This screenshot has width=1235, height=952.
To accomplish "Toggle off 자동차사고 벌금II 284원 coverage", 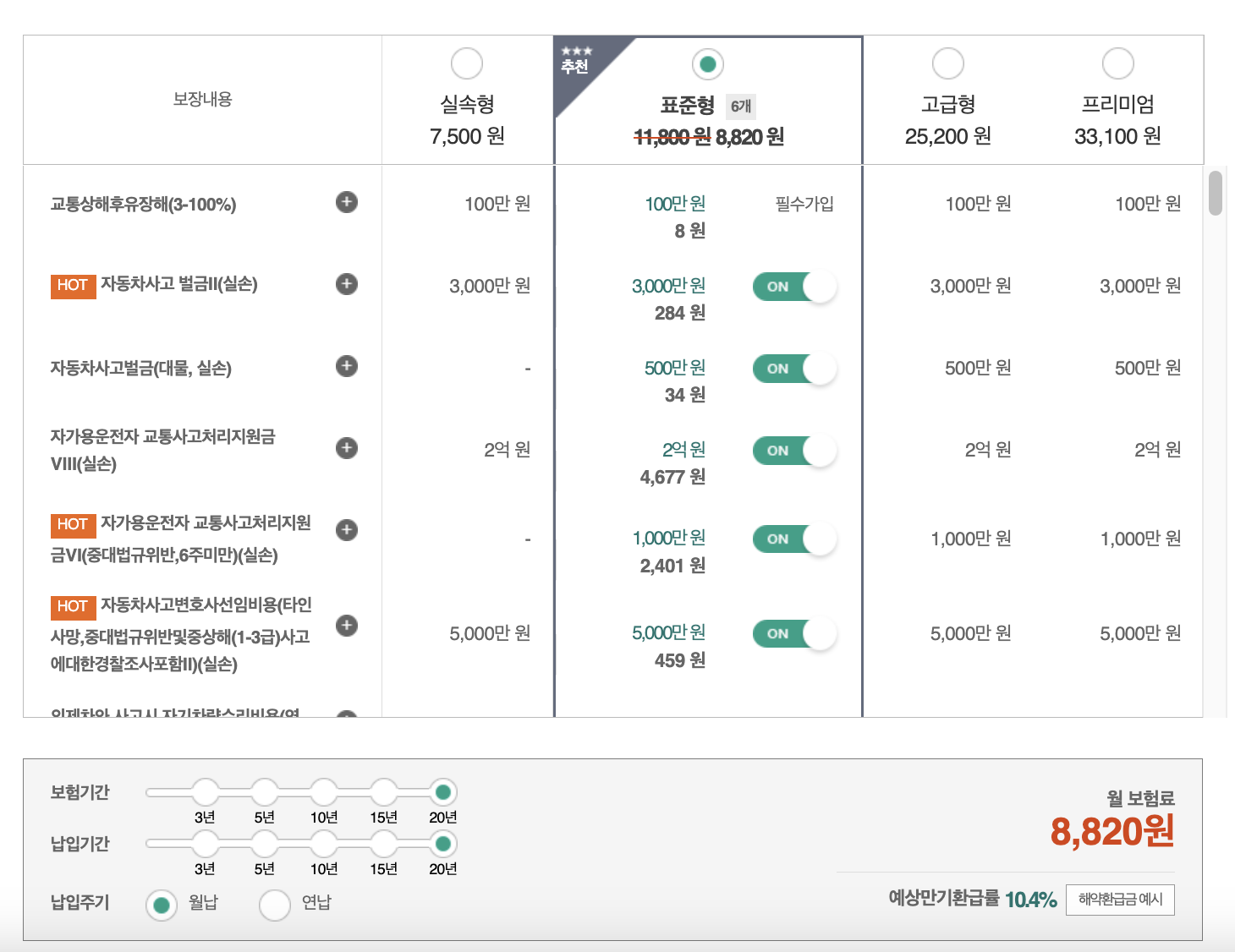I will coord(794,287).
